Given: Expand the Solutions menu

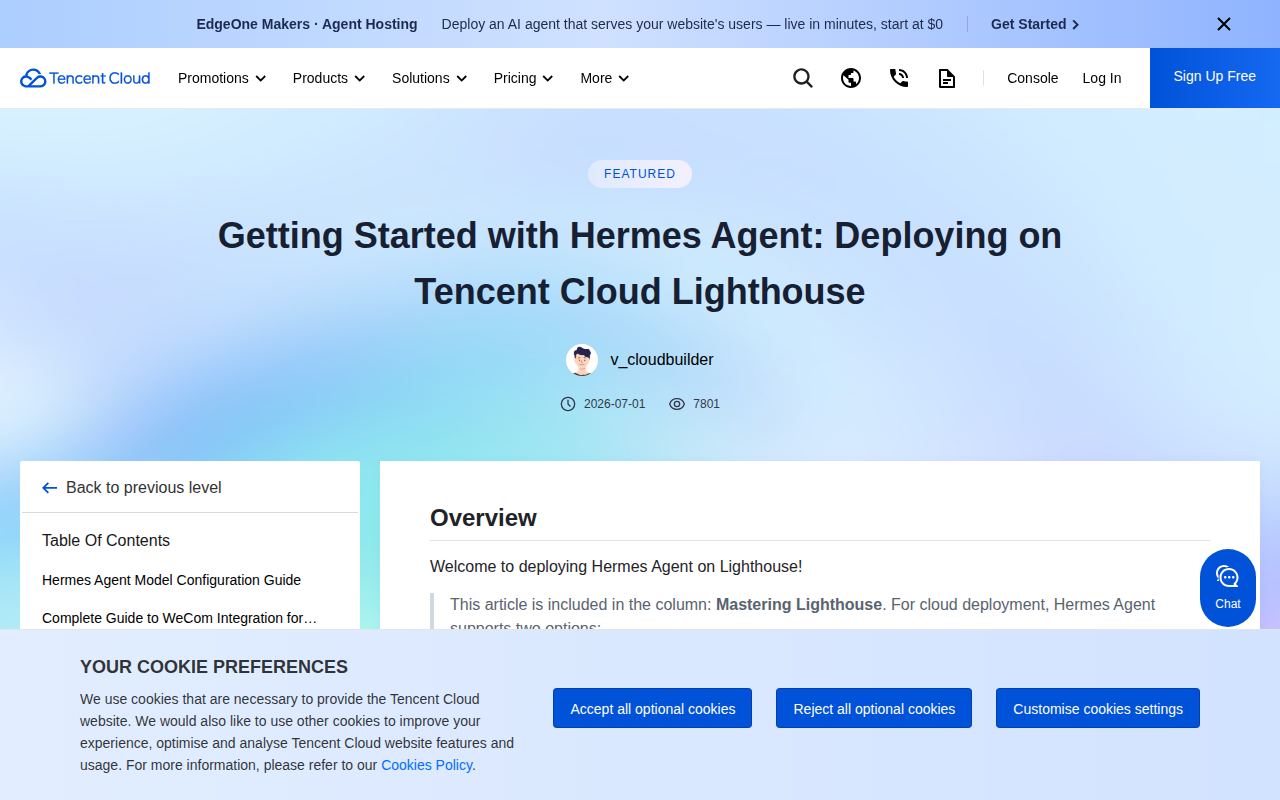Looking at the screenshot, I should pyautogui.click(x=430, y=78).
